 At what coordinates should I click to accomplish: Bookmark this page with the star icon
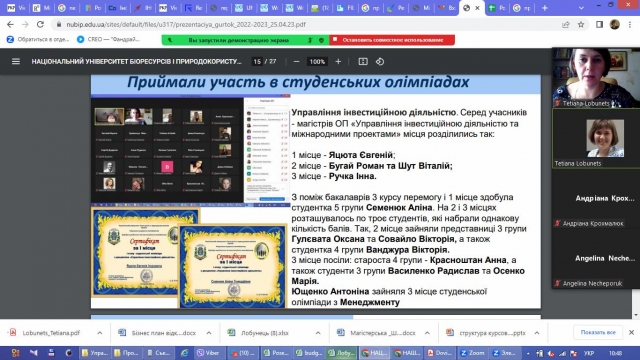(581, 24)
